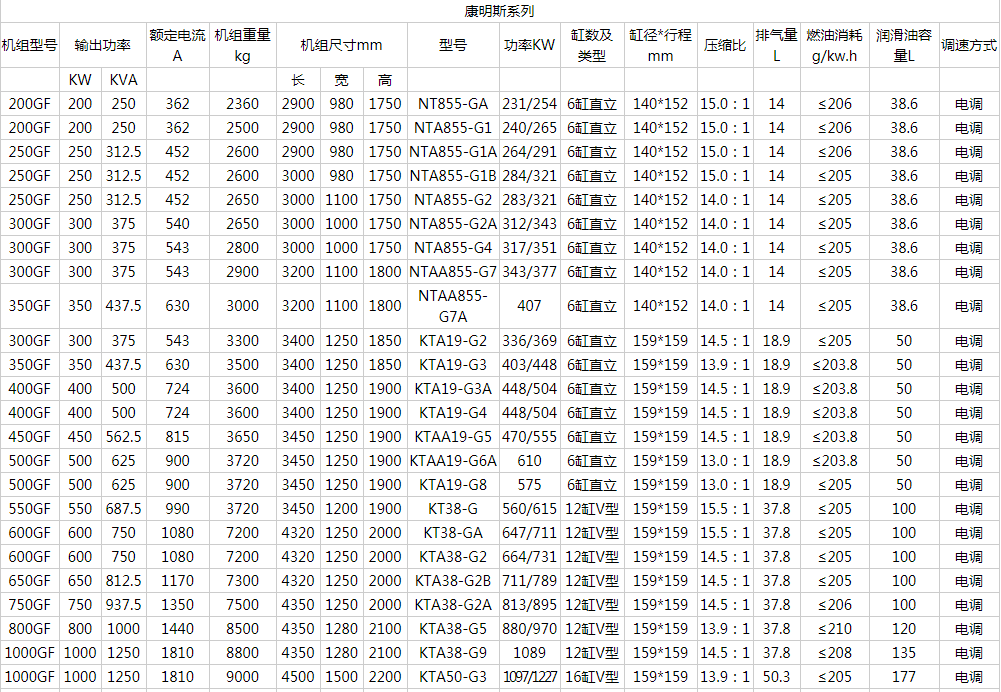Select the 燃油消耗 g/kw.h header

[834, 45]
